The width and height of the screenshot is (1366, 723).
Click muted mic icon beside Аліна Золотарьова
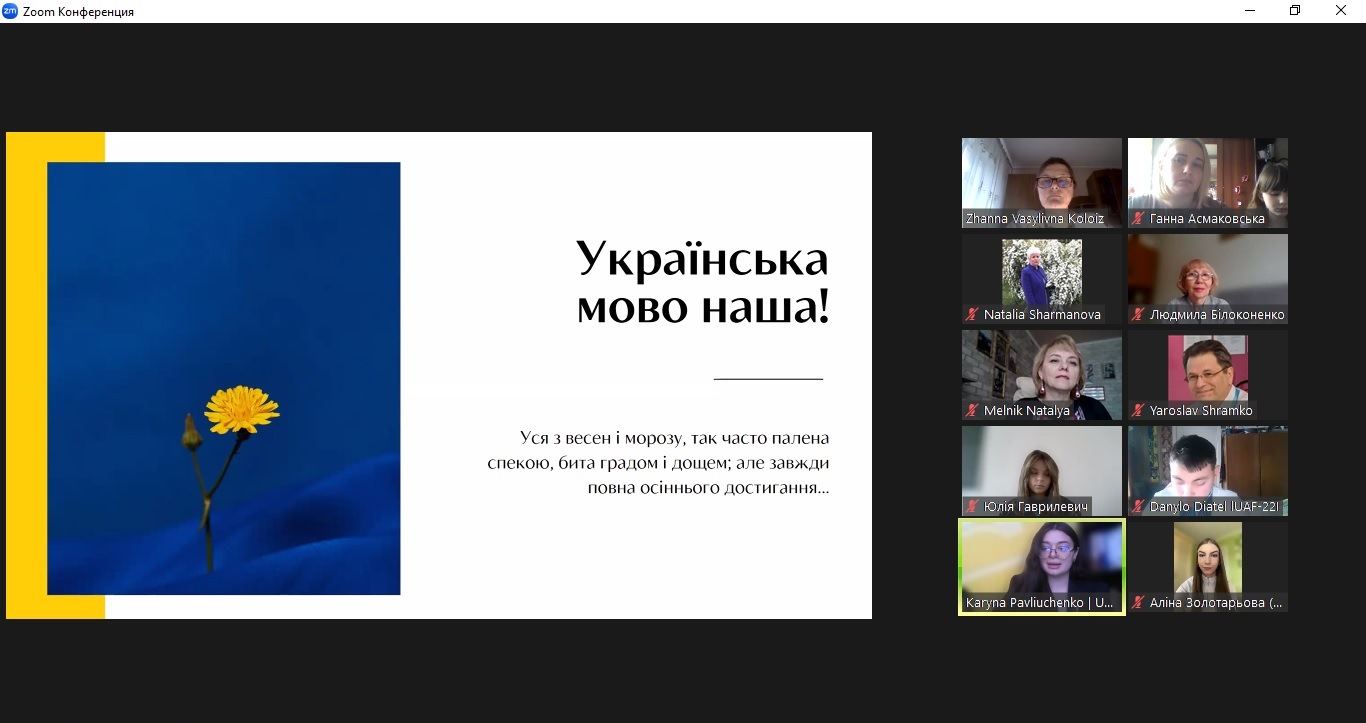[x=1137, y=603]
